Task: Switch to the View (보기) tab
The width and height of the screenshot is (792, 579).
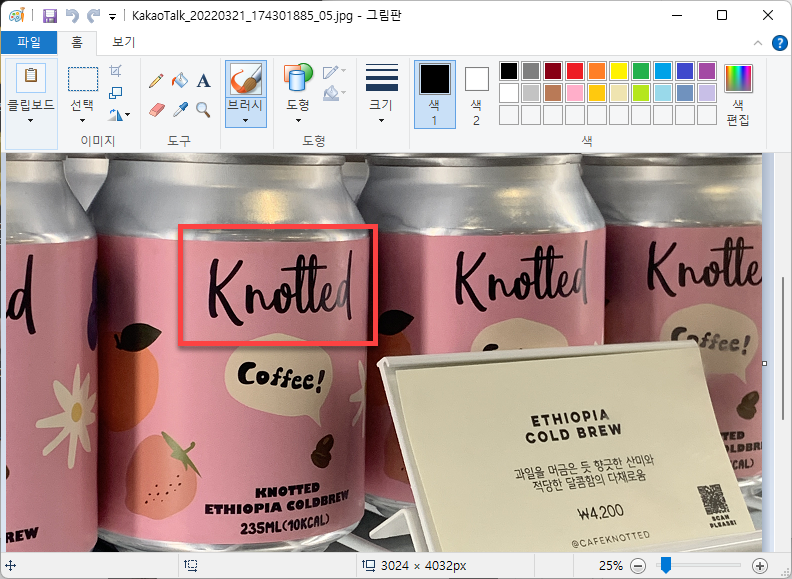Action: pyautogui.click(x=124, y=42)
